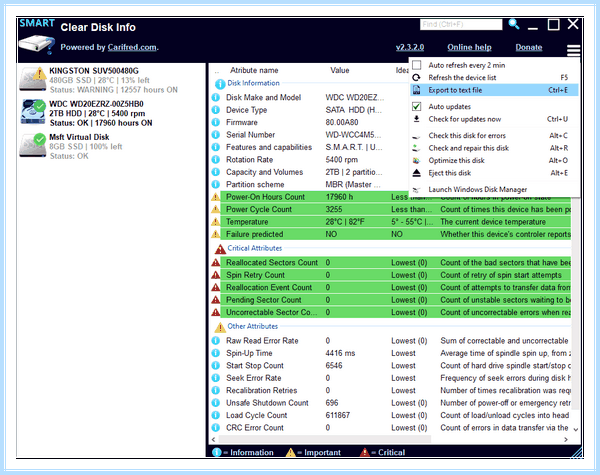Select the Recalibration Retries row
Viewport: 600px width, 475px height.
click(391, 390)
